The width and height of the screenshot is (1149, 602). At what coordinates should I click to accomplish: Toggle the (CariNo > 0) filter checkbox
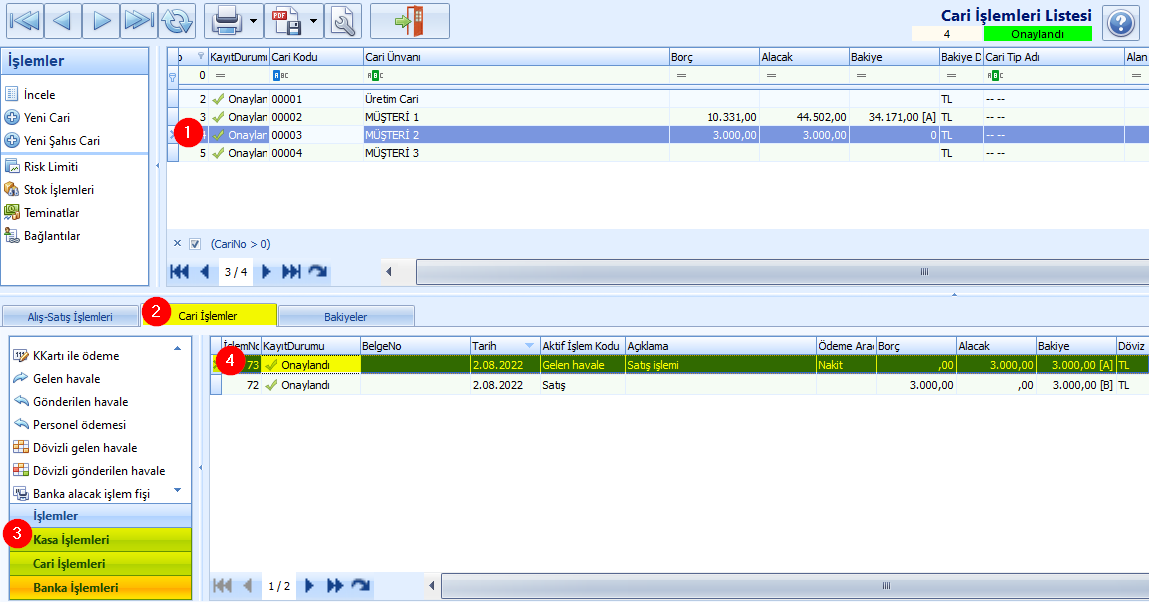click(x=195, y=244)
